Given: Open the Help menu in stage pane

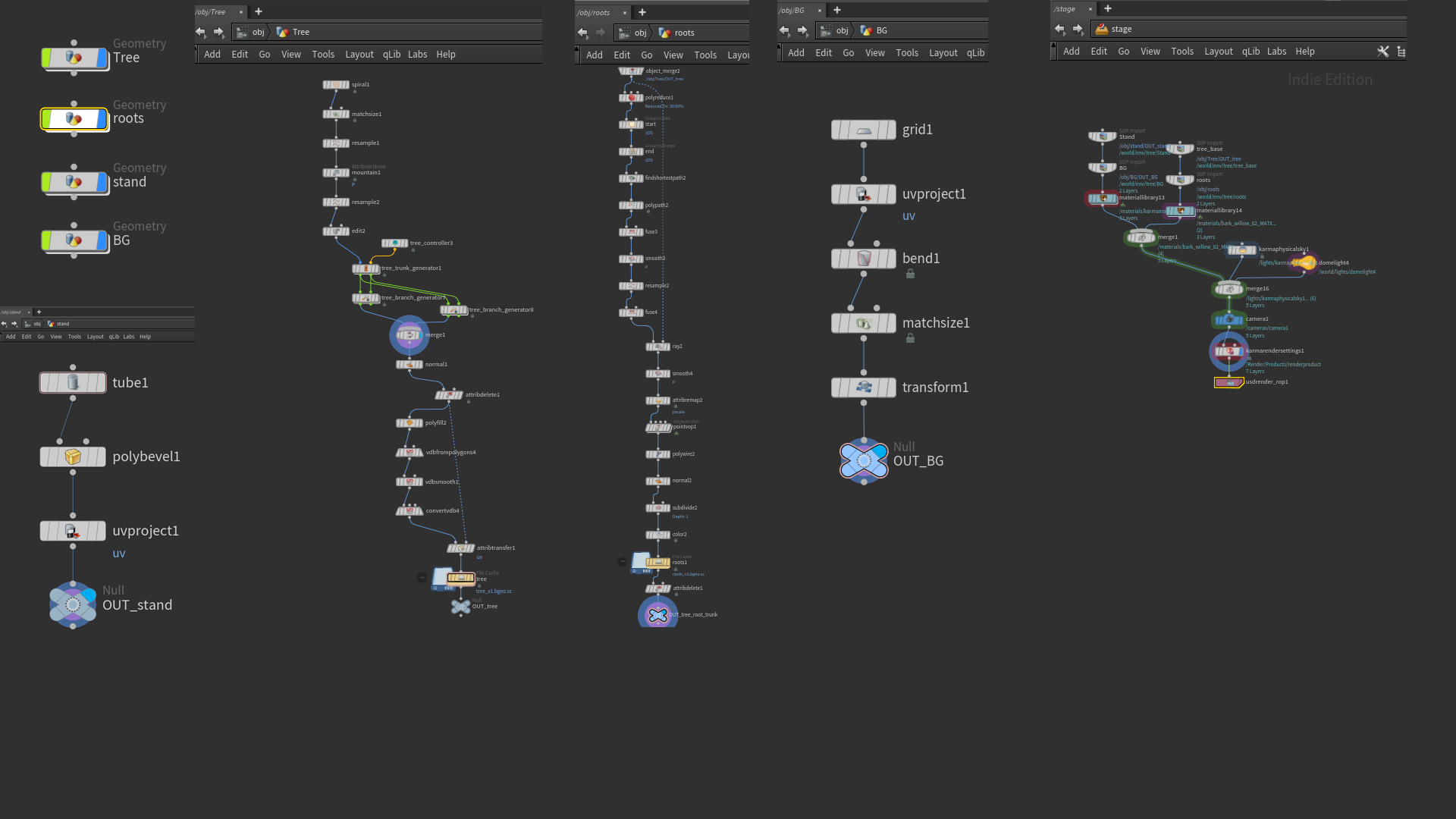Looking at the screenshot, I should [x=1305, y=52].
